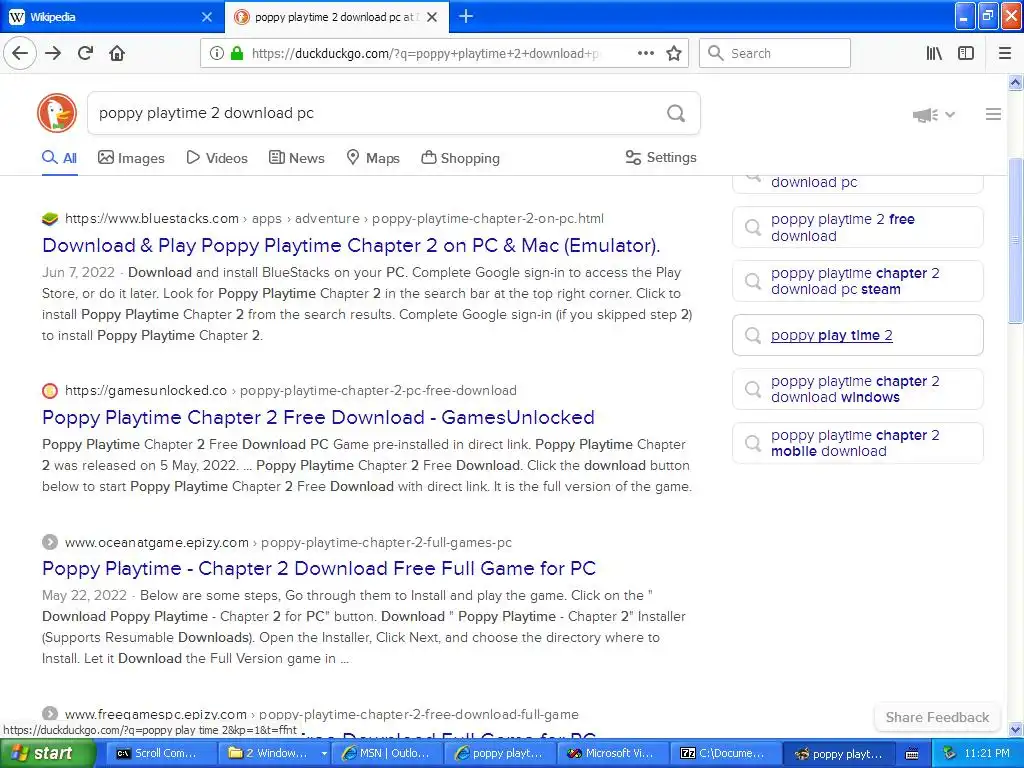
Task: Click the GamesUnlocked site favicon
Action: click(50, 391)
